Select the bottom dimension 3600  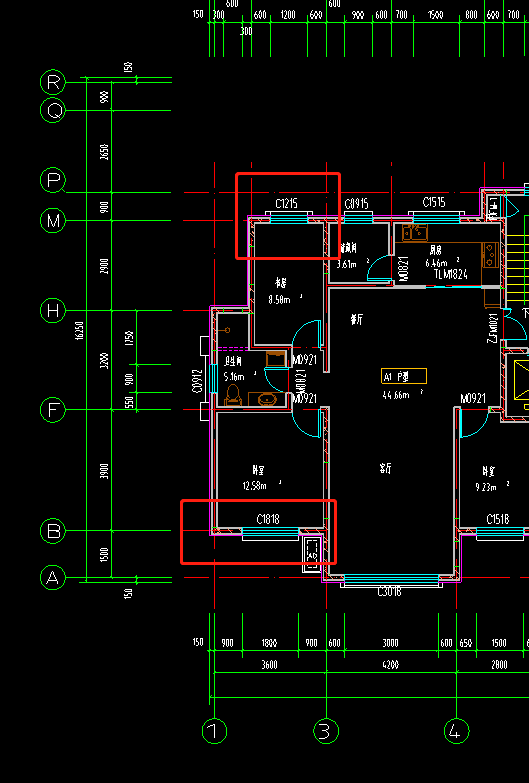pyautogui.click(x=269, y=665)
